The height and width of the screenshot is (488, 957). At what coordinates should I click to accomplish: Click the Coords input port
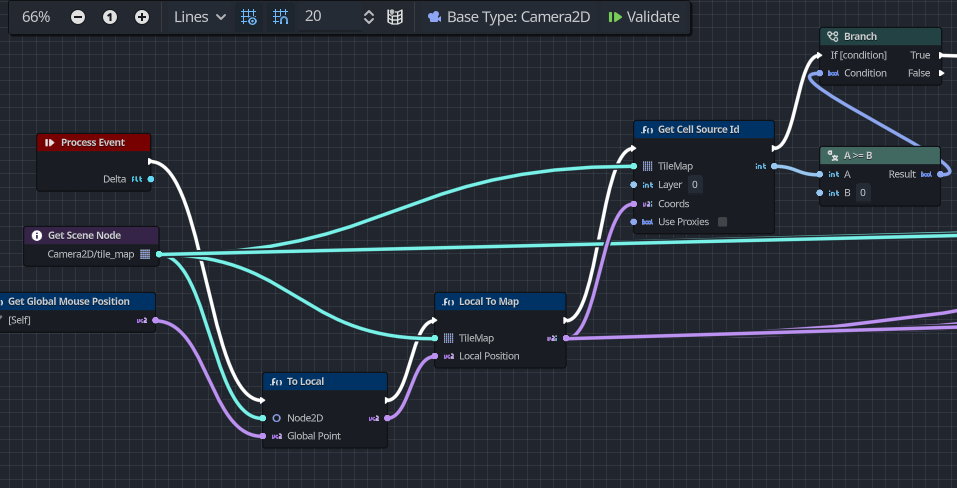tap(634, 204)
